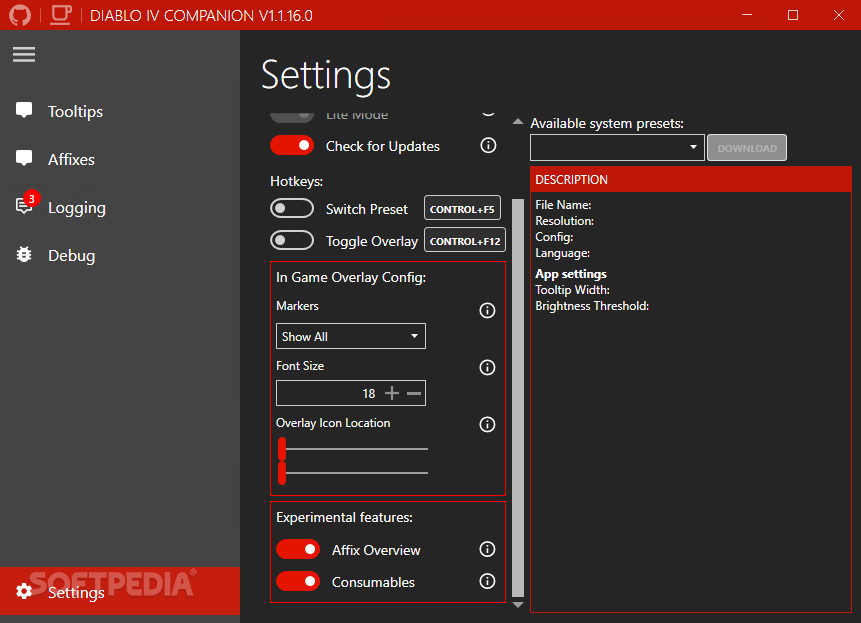861x623 pixels.
Task: Open the GitHub link icon
Action: pyautogui.click(x=20, y=15)
